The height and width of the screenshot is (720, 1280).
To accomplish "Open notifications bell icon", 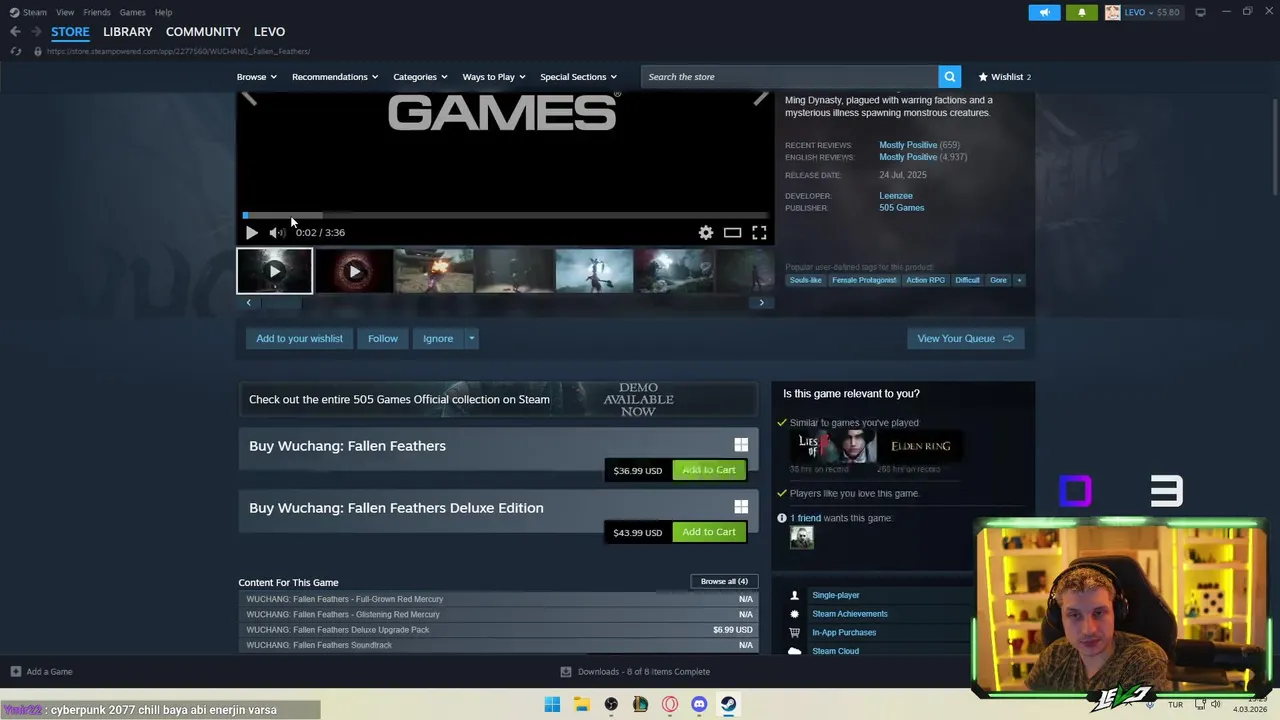I will [x=1081, y=12].
